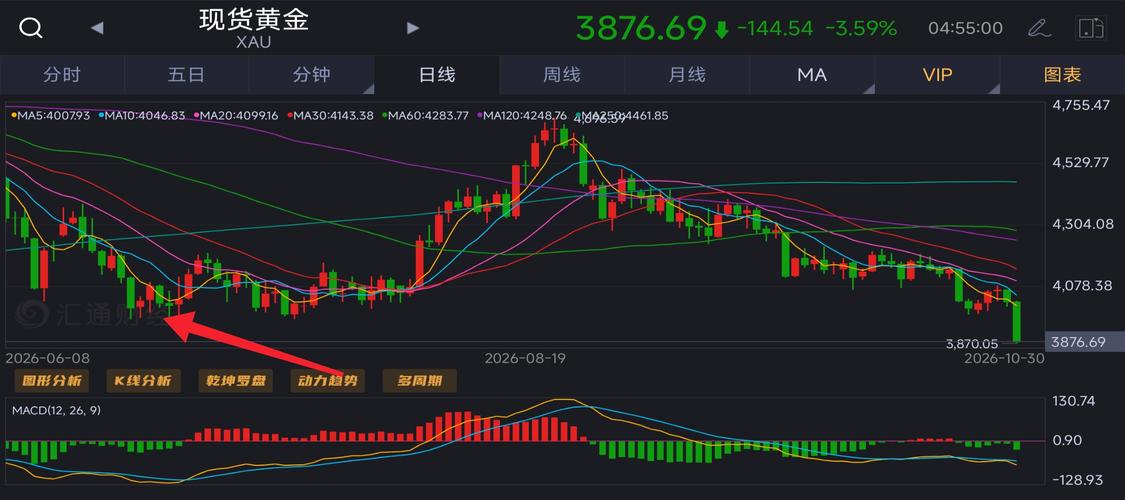Click the -3.59% percent change
This screenshot has width=1125, height=500.
(861, 29)
